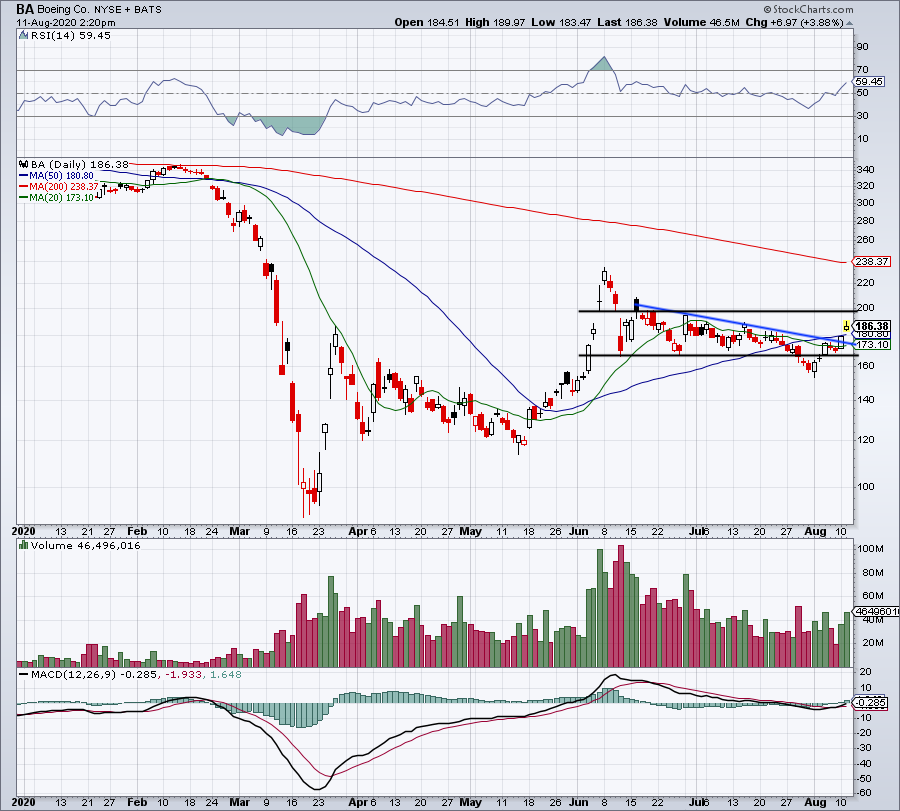Image resolution: width=900 pixels, height=811 pixels.
Task: Click the MA(50) blue legend line
Action: (24, 176)
